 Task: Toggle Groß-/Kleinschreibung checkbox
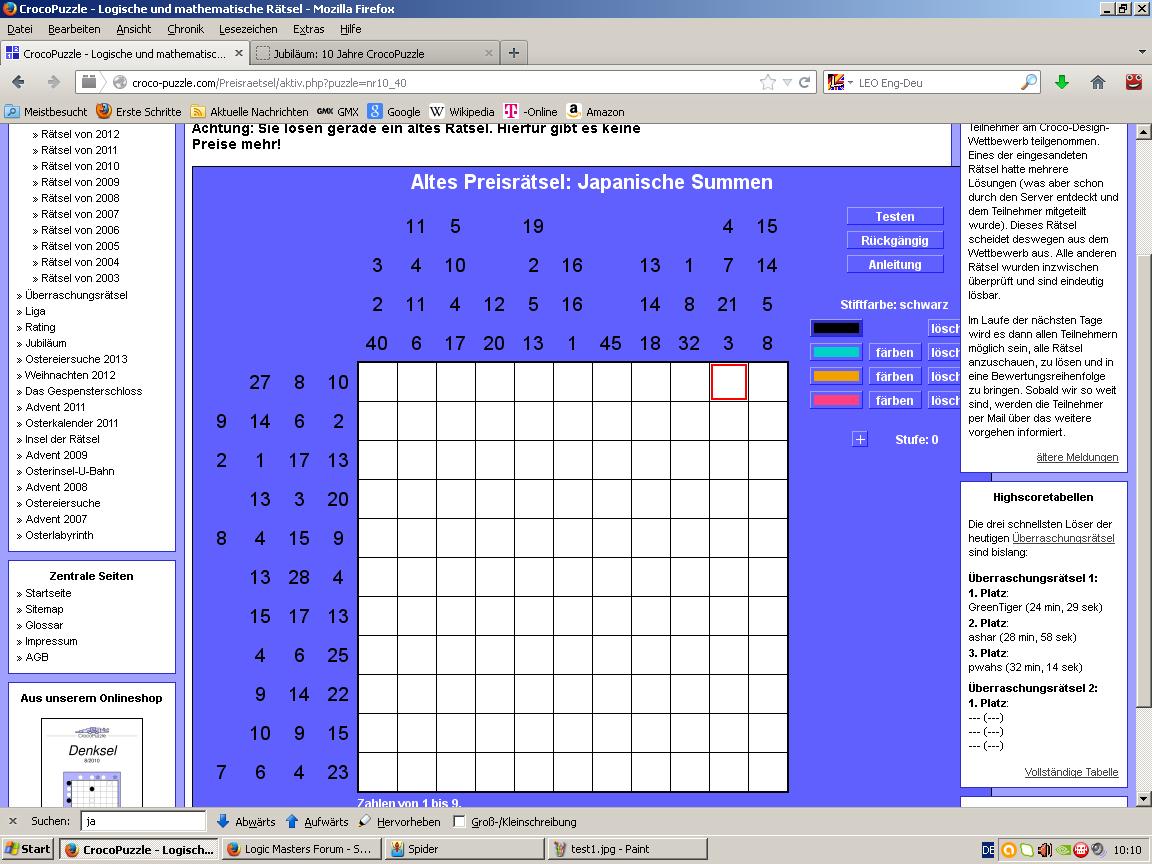(459, 822)
